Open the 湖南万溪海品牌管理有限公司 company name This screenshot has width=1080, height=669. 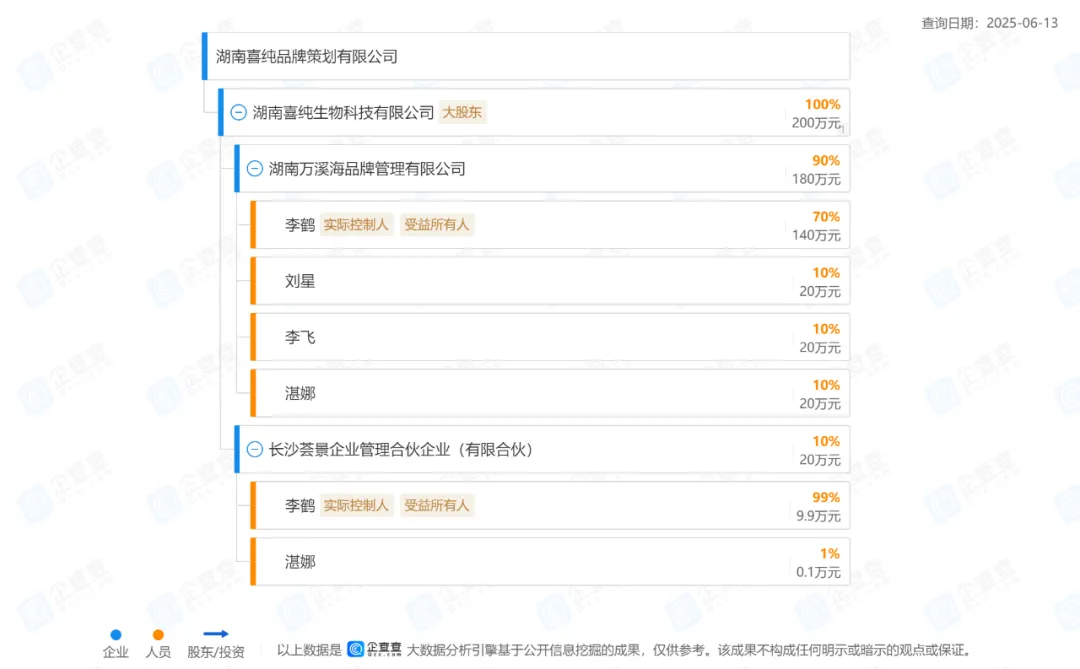tap(367, 169)
